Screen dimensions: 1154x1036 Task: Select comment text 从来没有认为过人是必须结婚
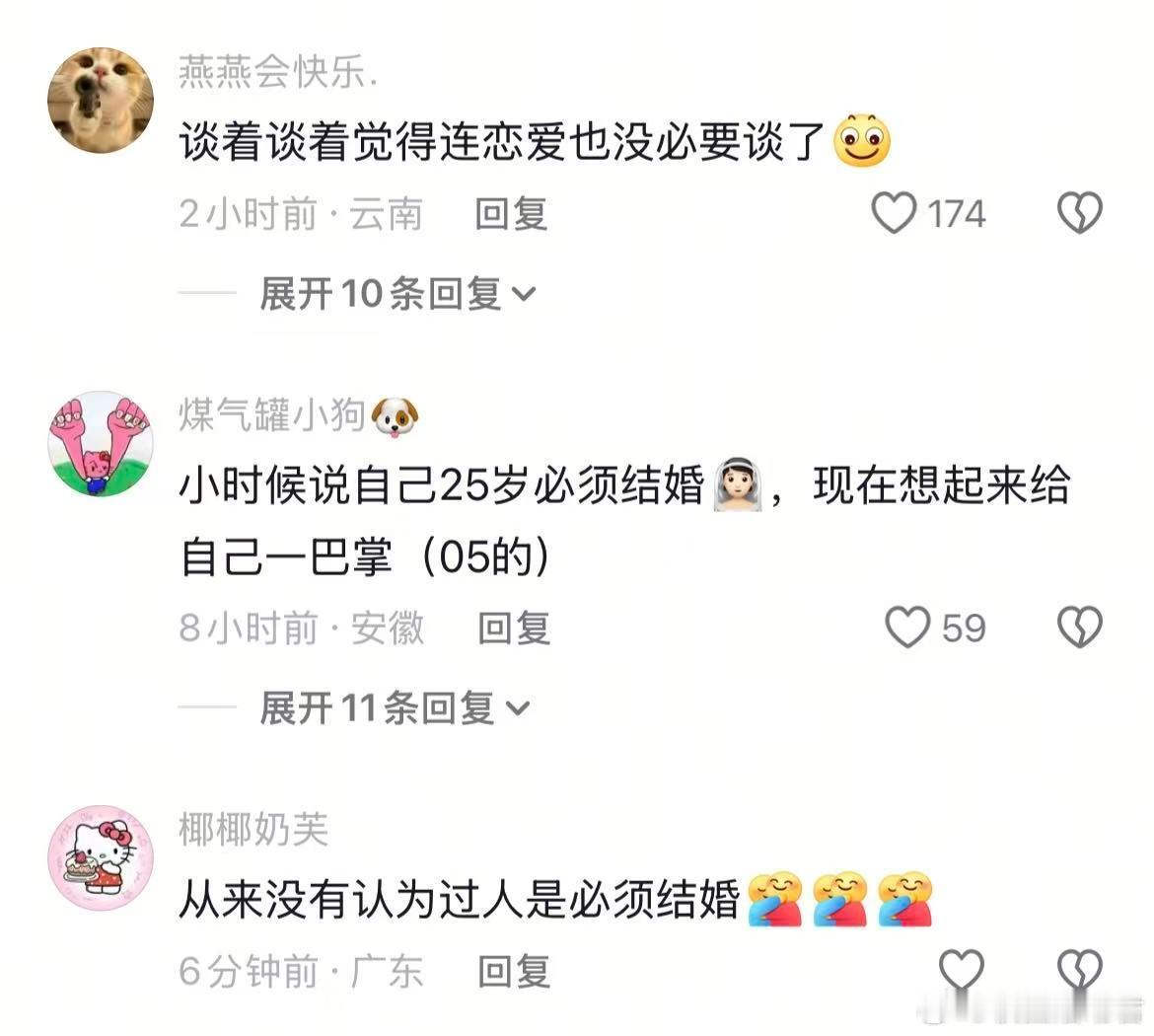tap(460, 899)
